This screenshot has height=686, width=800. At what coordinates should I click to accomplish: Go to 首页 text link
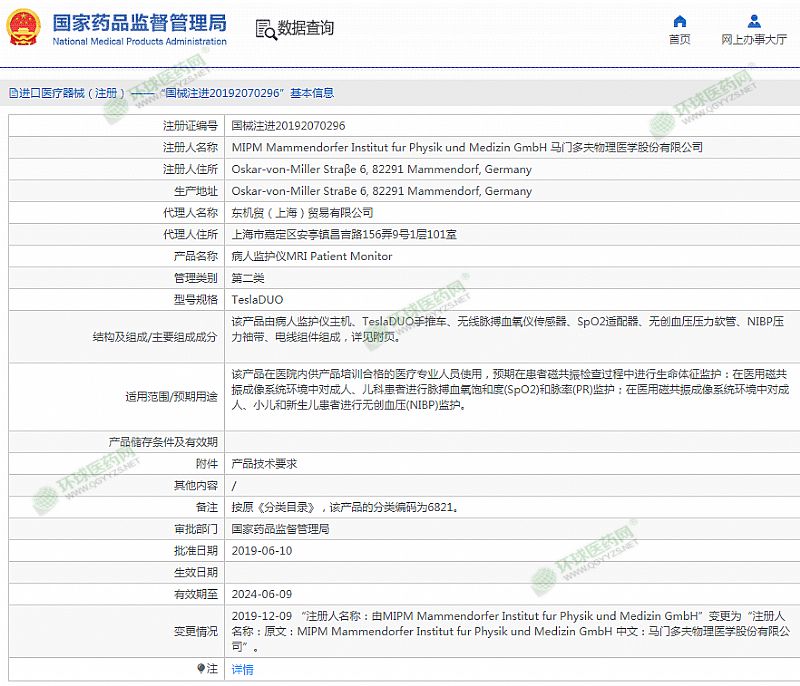point(679,40)
